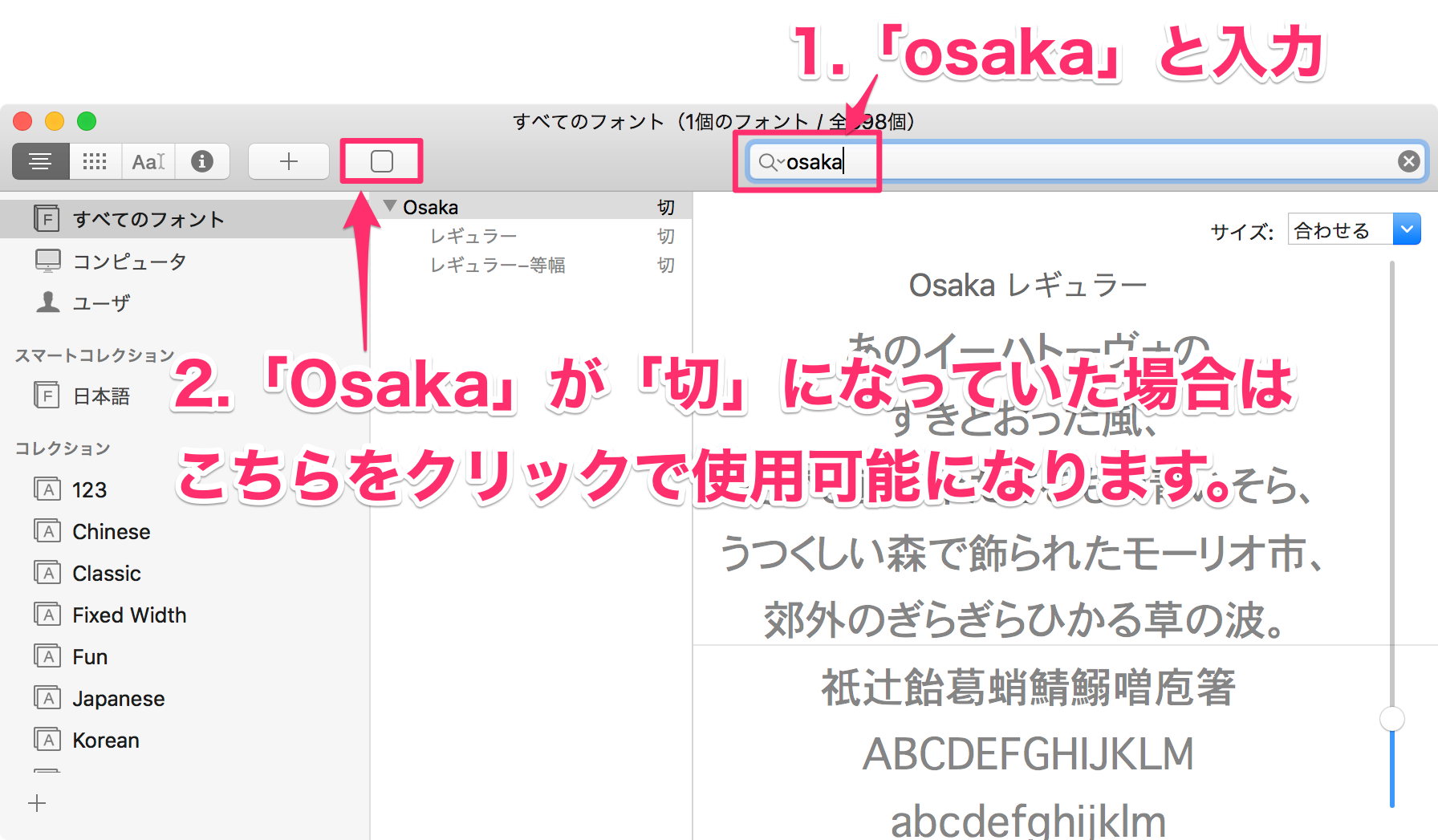Click the User person icon
This screenshot has height=840, width=1438.
point(47,302)
